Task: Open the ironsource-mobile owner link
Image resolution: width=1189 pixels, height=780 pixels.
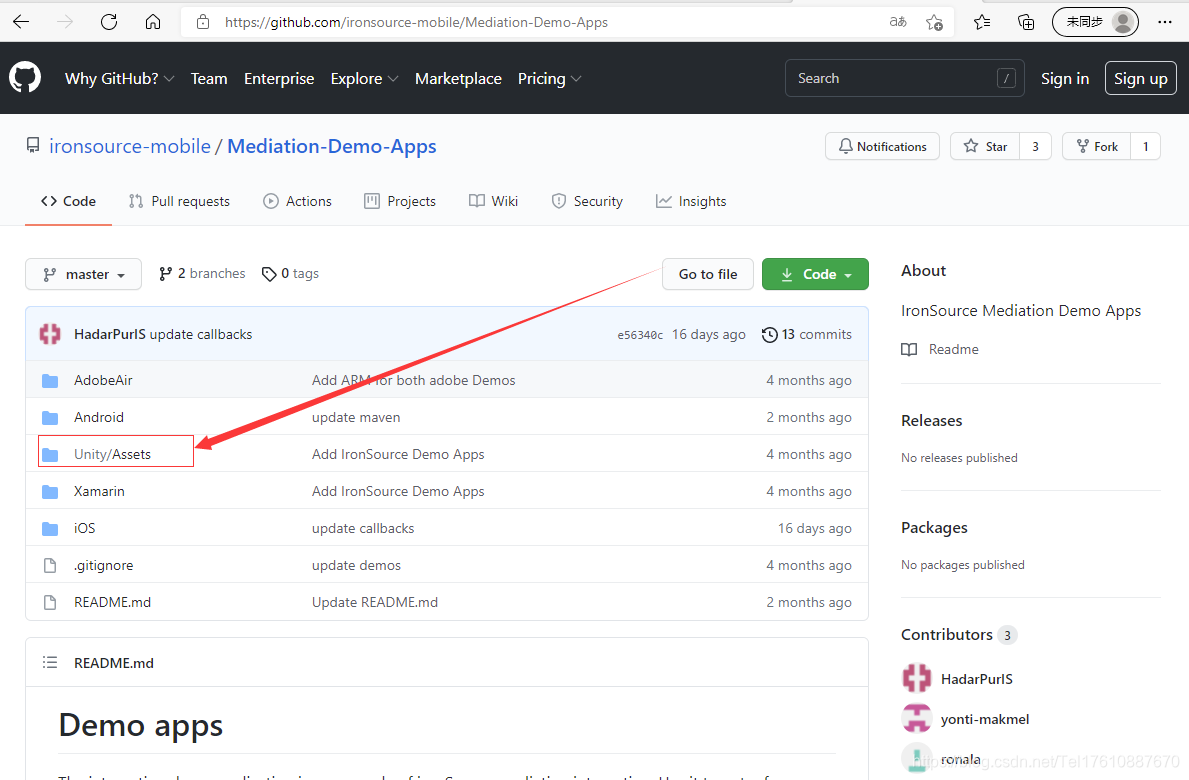Action: point(130,146)
